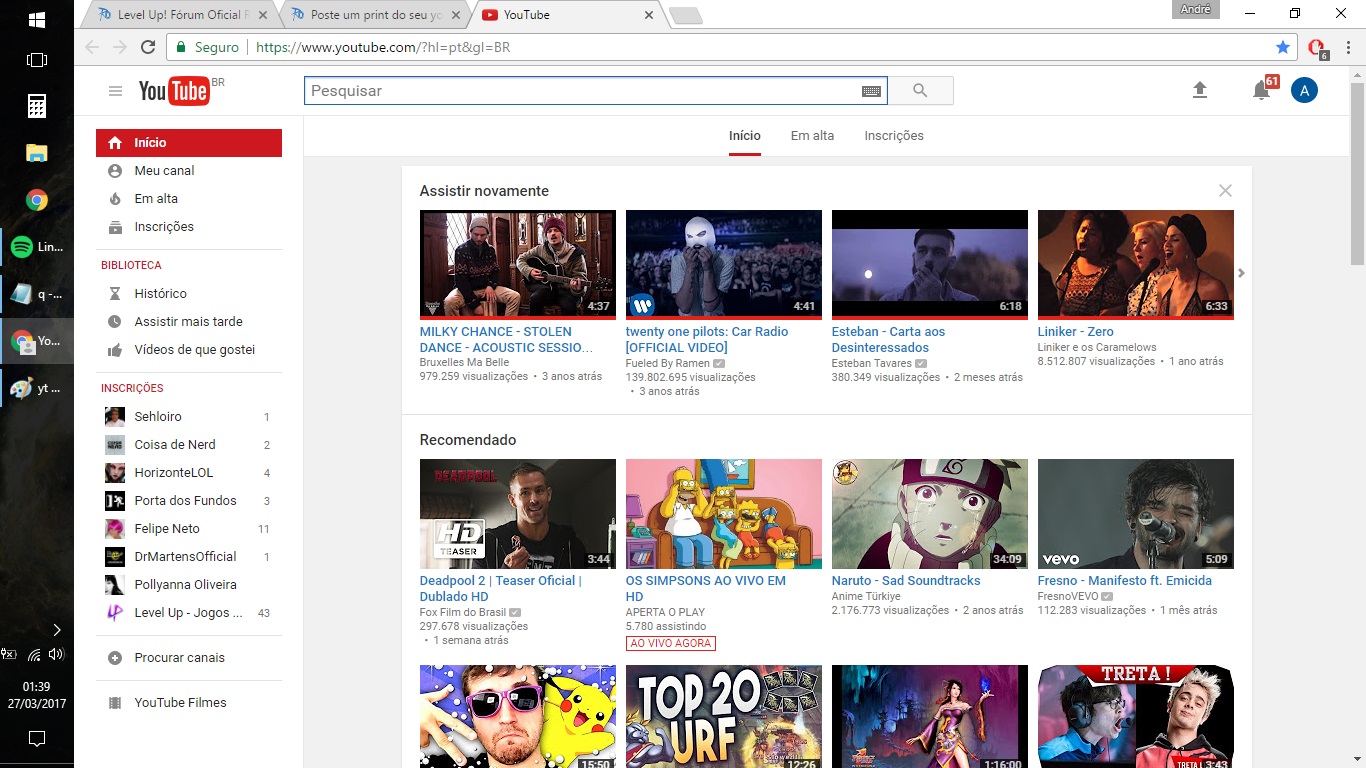Click the Simpsons live stream thumbnail
1366x768 pixels.
(x=724, y=514)
